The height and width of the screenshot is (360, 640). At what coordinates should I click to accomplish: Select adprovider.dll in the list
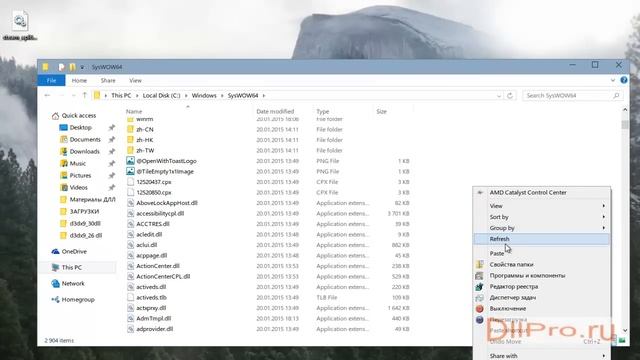pos(154,329)
